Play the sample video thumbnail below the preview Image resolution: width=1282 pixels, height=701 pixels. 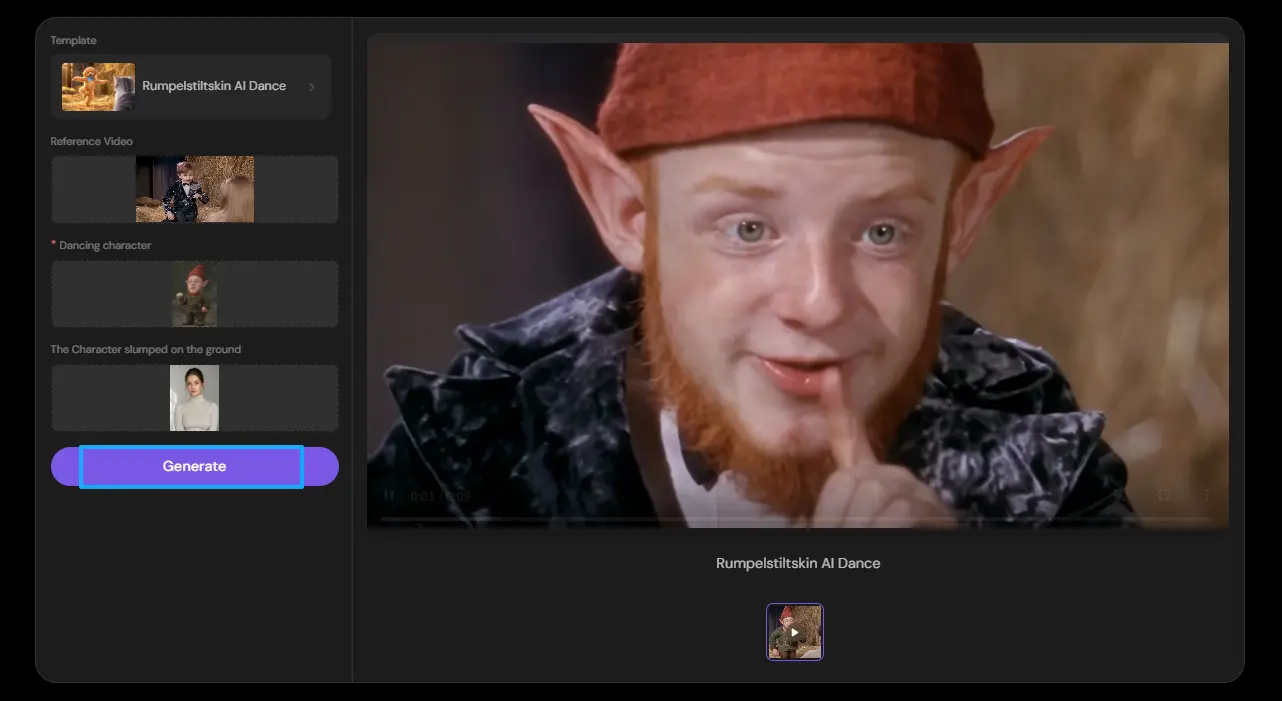(795, 632)
